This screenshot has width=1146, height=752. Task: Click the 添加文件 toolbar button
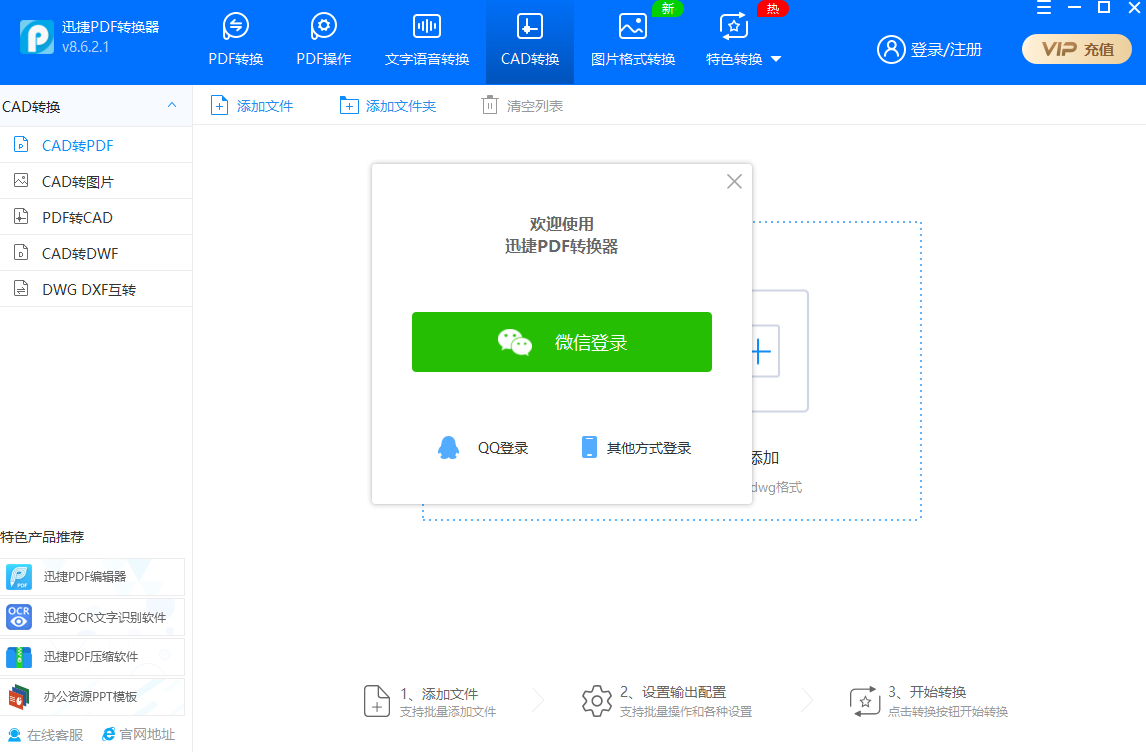pyautogui.click(x=251, y=106)
